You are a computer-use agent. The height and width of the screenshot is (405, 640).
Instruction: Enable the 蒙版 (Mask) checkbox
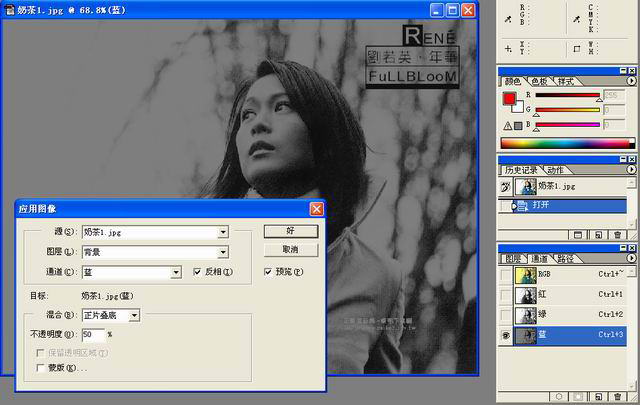39,368
